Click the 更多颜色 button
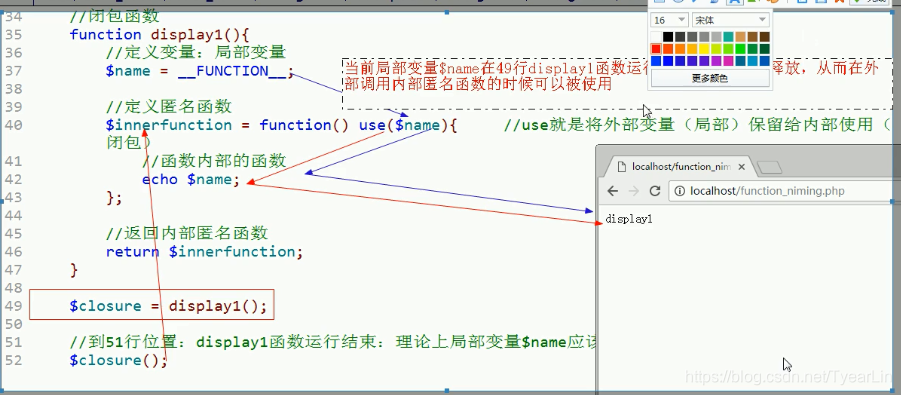The width and height of the screenshot is (901, 395). [x=710, y=78]
